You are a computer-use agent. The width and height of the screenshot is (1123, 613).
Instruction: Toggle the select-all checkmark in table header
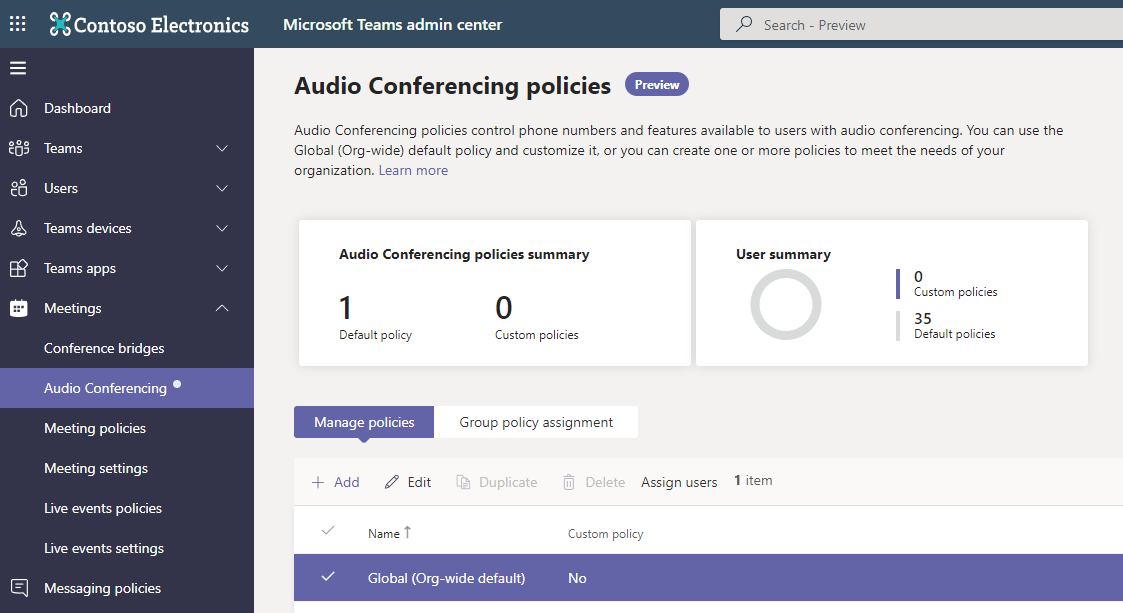tap(328, 531)
